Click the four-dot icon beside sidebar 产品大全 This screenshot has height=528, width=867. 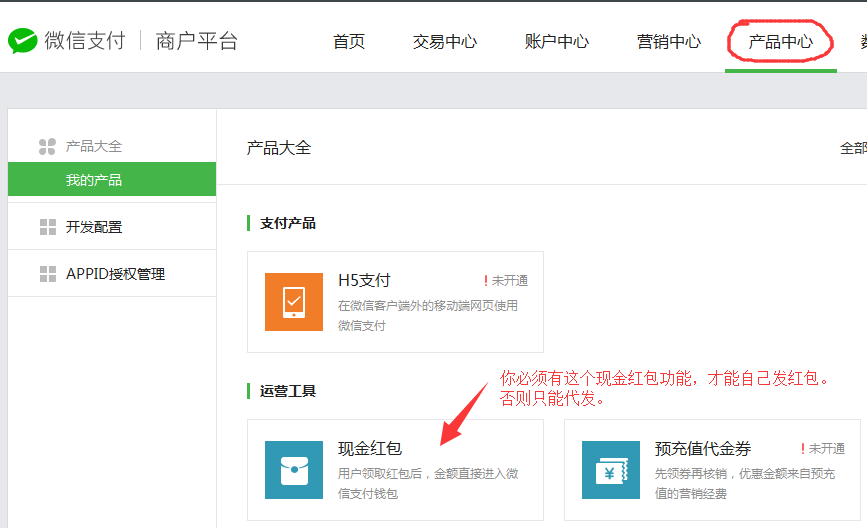click(47, 147)
